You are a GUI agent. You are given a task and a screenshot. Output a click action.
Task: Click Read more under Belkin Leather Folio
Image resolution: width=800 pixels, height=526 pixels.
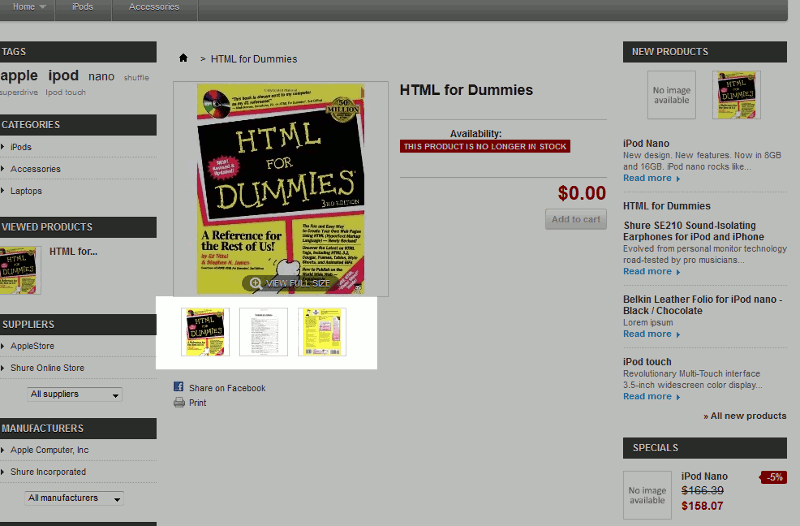coord(651,334)
